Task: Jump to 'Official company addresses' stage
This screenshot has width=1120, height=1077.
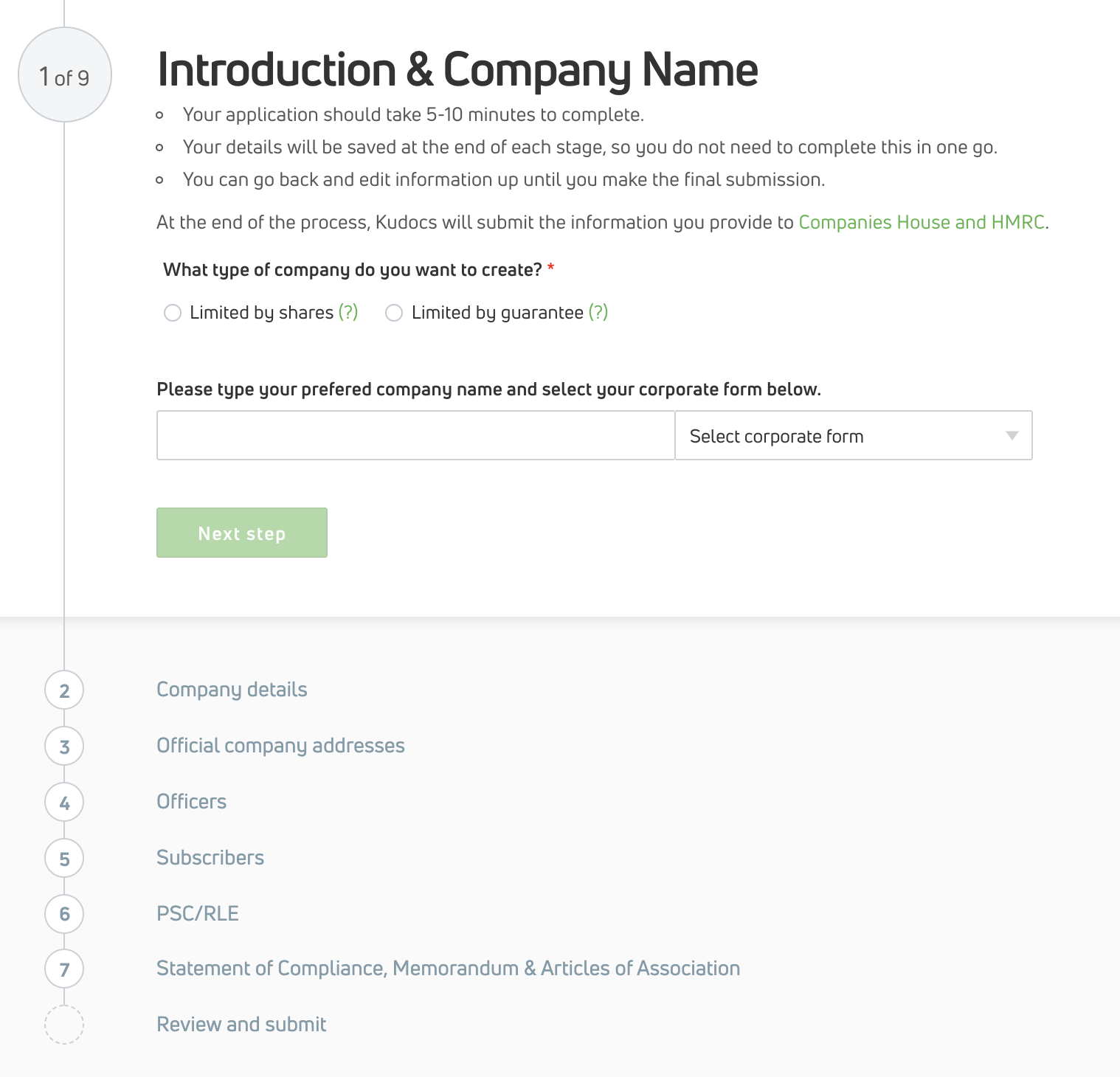Action: coord(280,746)
